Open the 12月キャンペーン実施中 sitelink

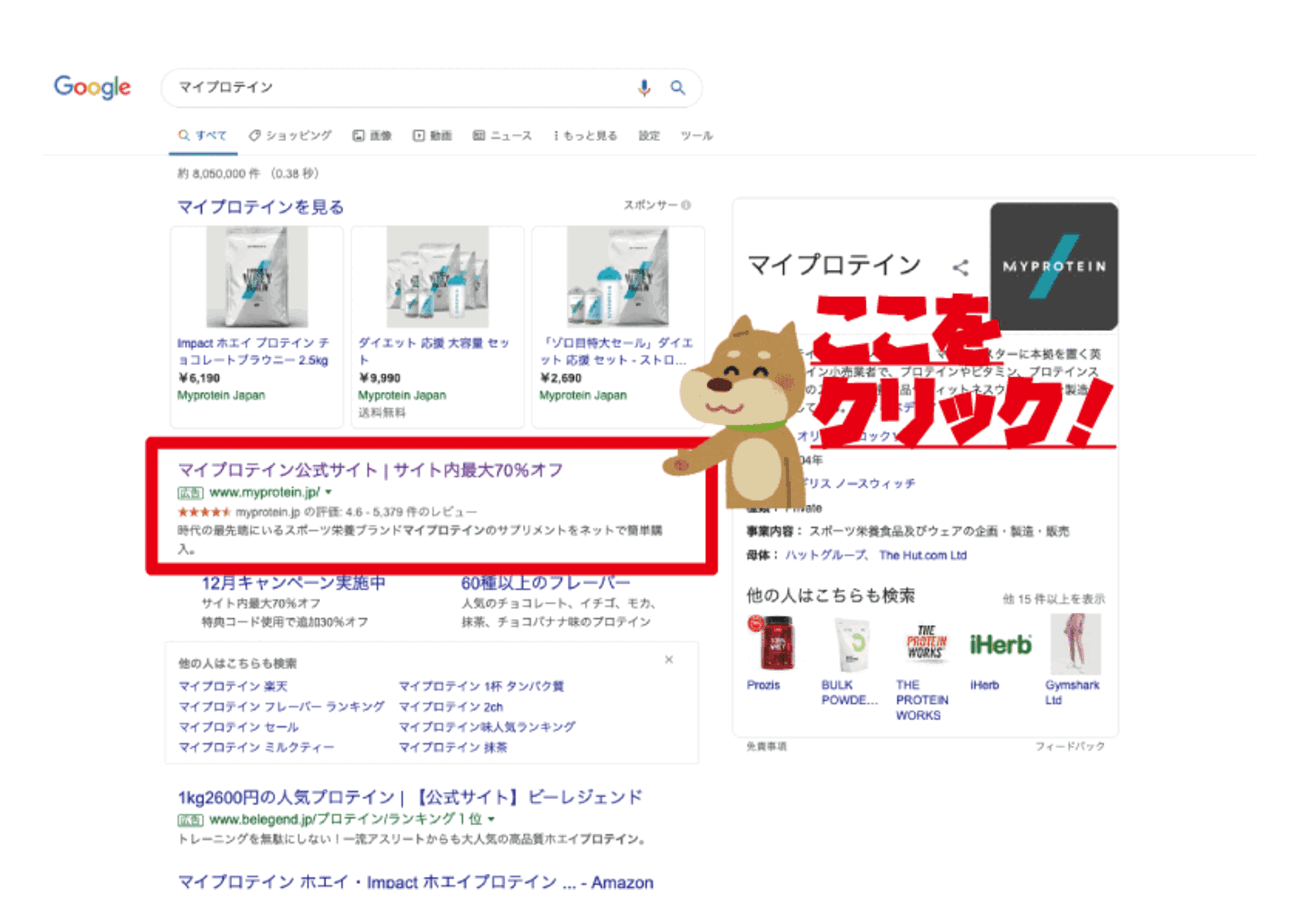coord(293,584)
